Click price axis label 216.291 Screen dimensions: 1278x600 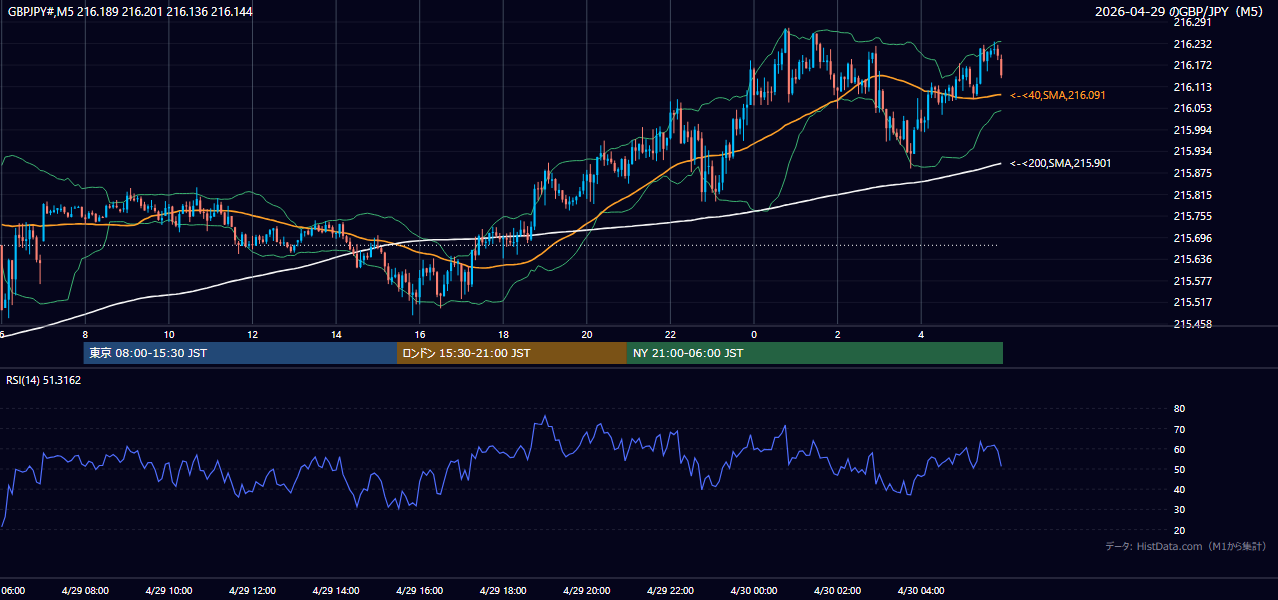(1192, 22)
